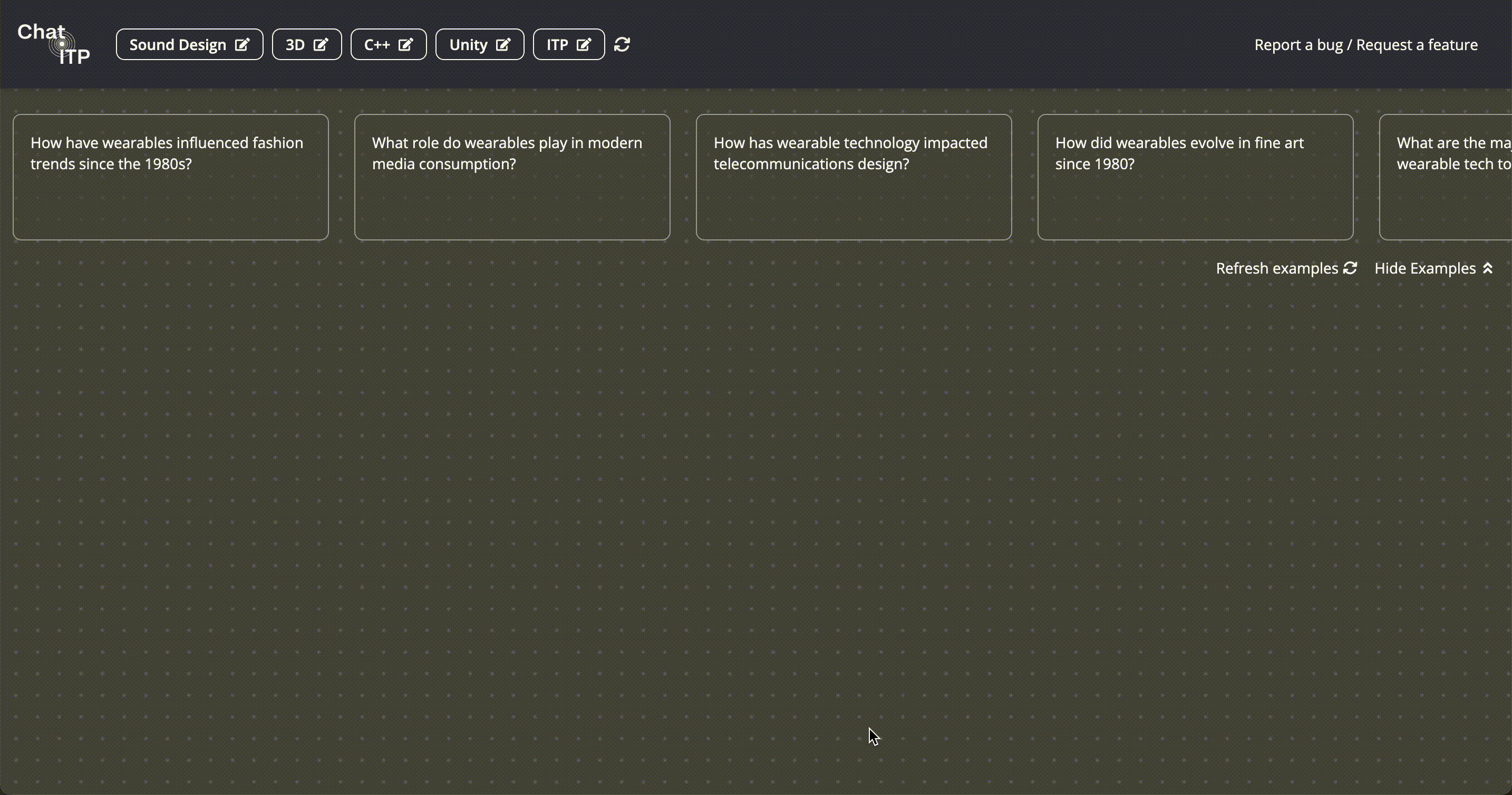Click the edit icon on 3D tag
Viewport: 1512px width, 795px height.
click(321, 45)
